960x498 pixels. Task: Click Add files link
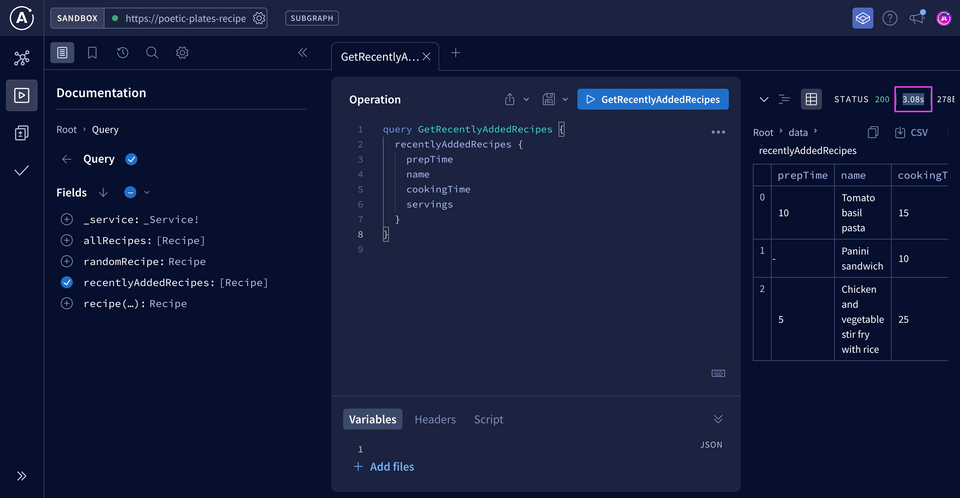point(384,467)
